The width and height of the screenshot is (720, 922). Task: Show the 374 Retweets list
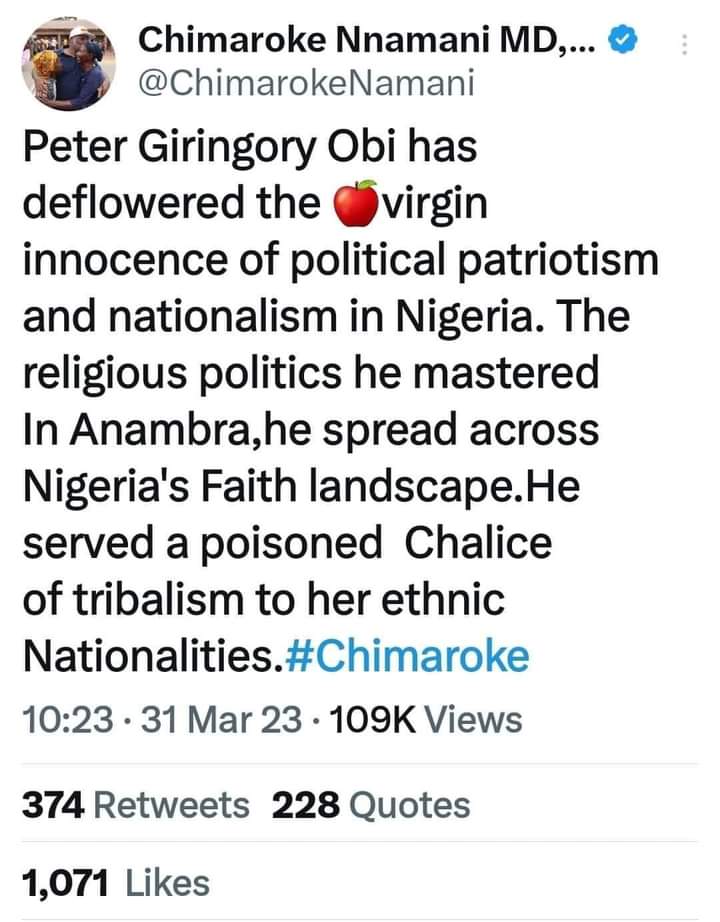tap(135, 804)
